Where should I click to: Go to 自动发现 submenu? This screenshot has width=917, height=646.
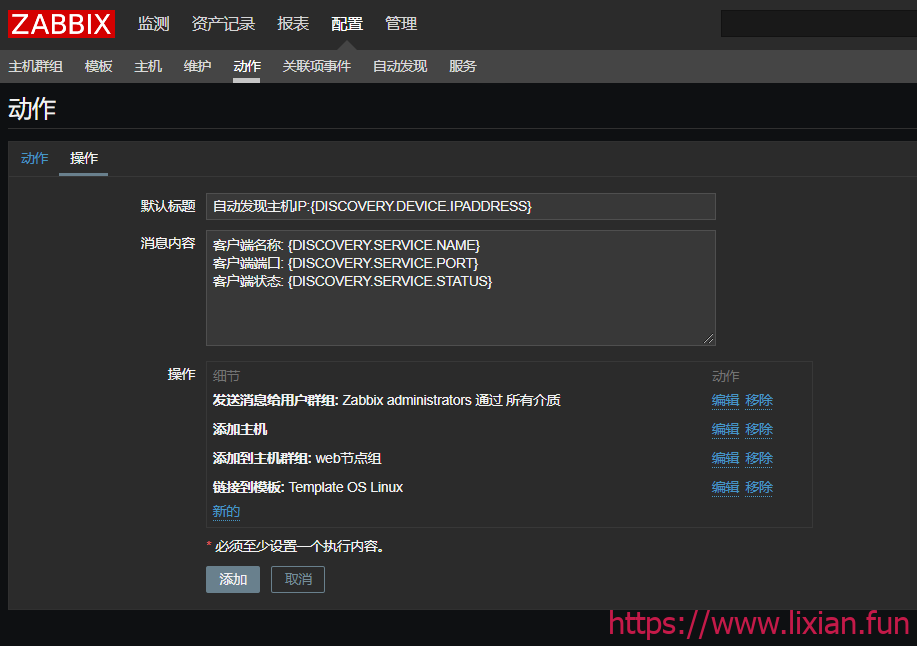point(400,66)
